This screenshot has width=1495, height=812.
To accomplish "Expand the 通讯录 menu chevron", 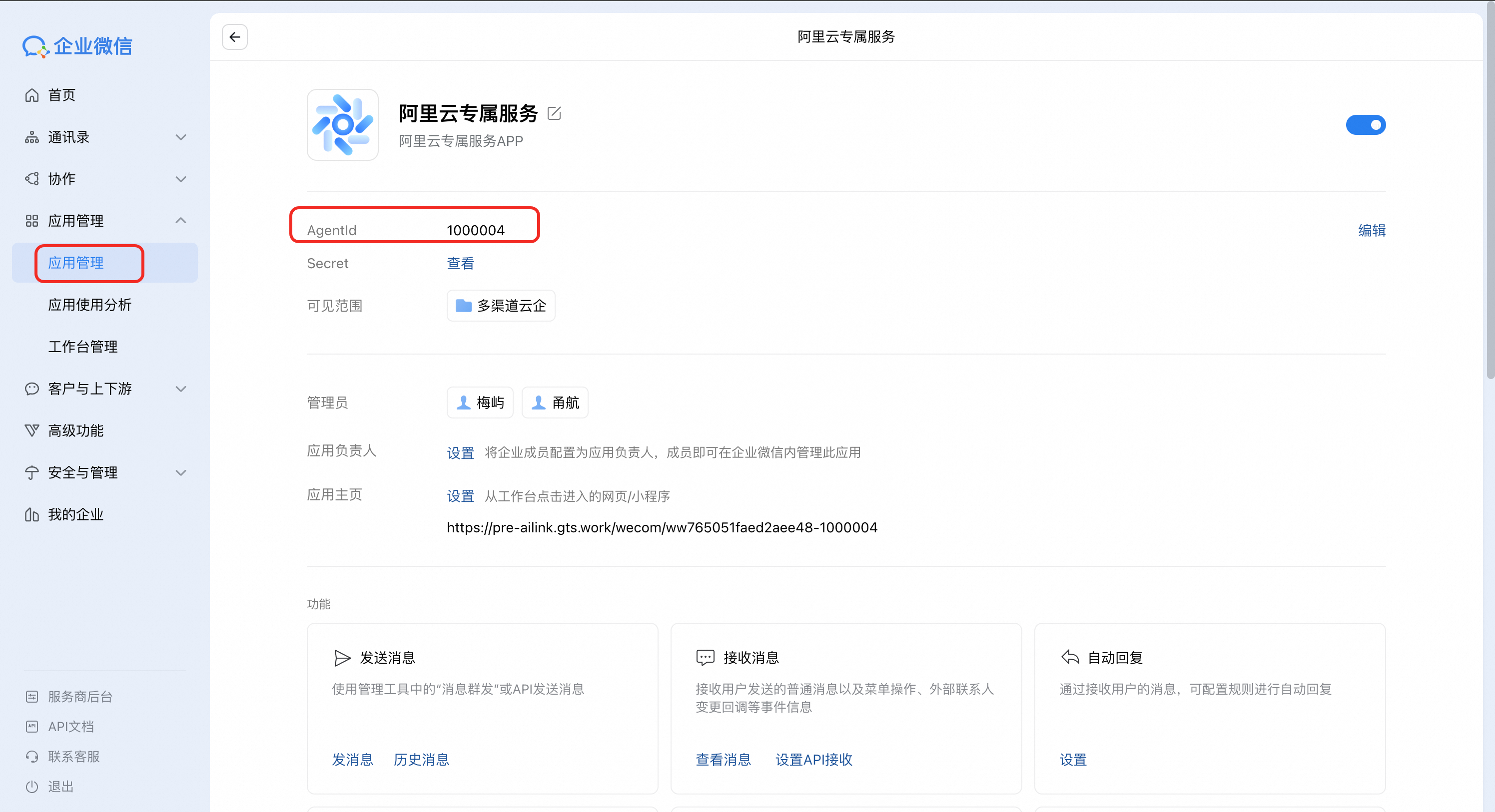I will pos(180,137).
